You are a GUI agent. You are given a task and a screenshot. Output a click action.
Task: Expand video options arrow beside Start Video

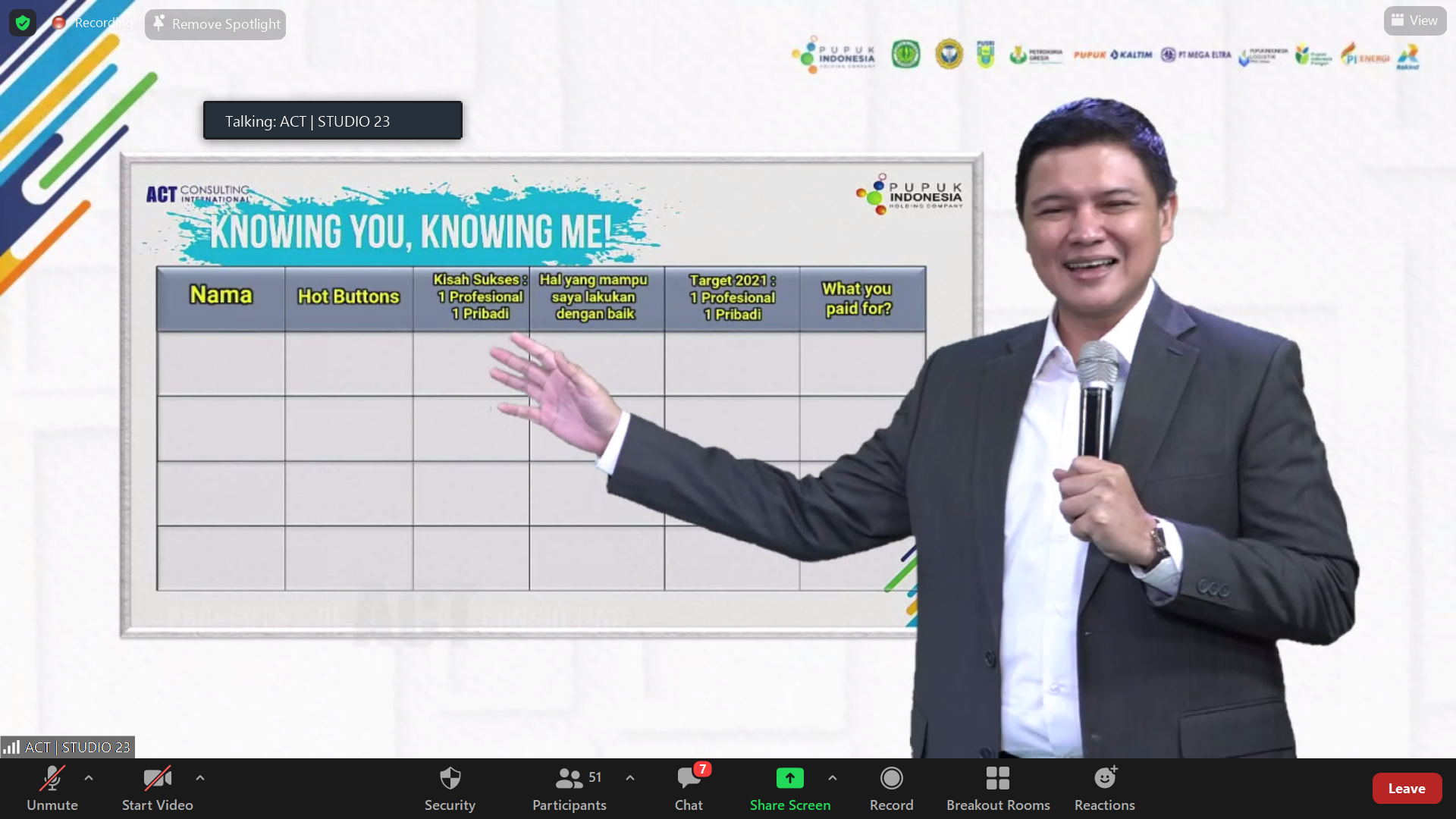pyautogui.click(x=200, y=778)
